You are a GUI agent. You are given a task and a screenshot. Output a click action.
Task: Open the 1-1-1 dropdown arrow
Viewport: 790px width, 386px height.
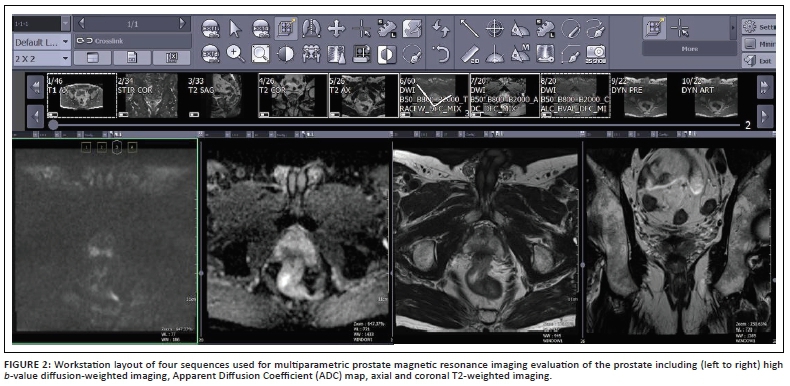click(65, 24)
